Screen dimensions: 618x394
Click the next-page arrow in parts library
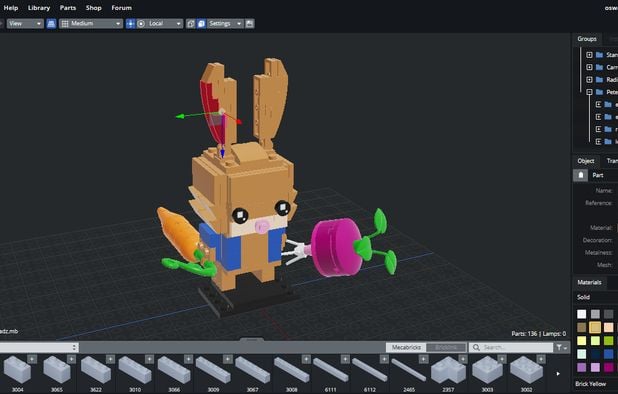[x=558, y=374]
